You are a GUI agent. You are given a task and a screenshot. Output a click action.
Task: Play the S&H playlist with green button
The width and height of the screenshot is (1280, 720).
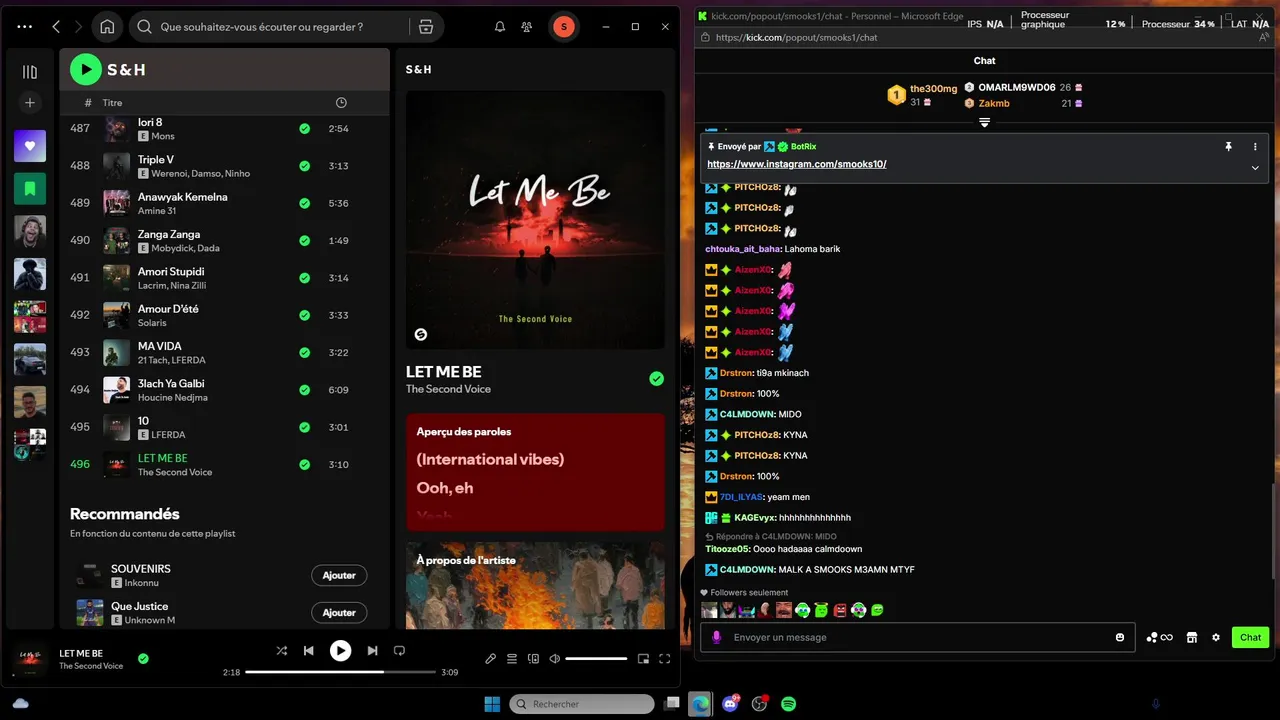pyautogui.click(x=86, y=69)
